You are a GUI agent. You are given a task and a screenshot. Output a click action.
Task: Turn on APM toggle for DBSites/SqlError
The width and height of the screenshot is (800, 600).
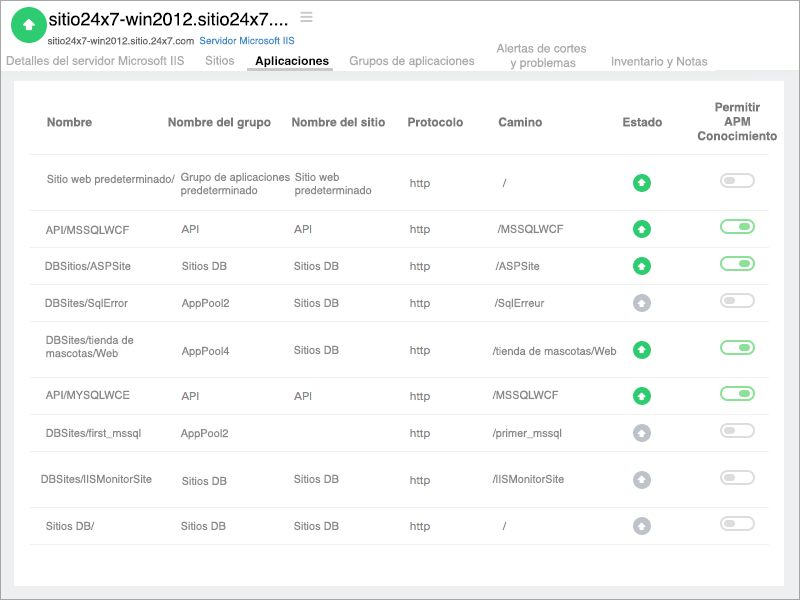(737, 301)
